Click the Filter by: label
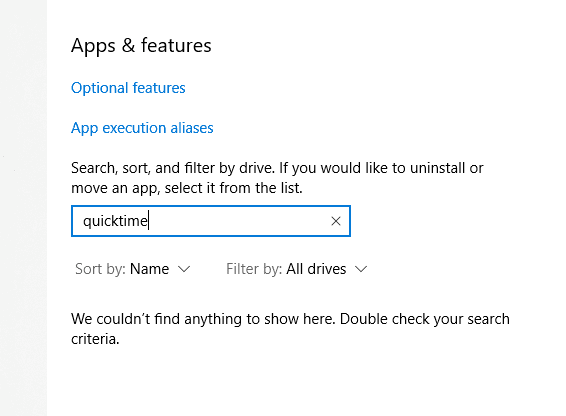 tap(254, 269)
